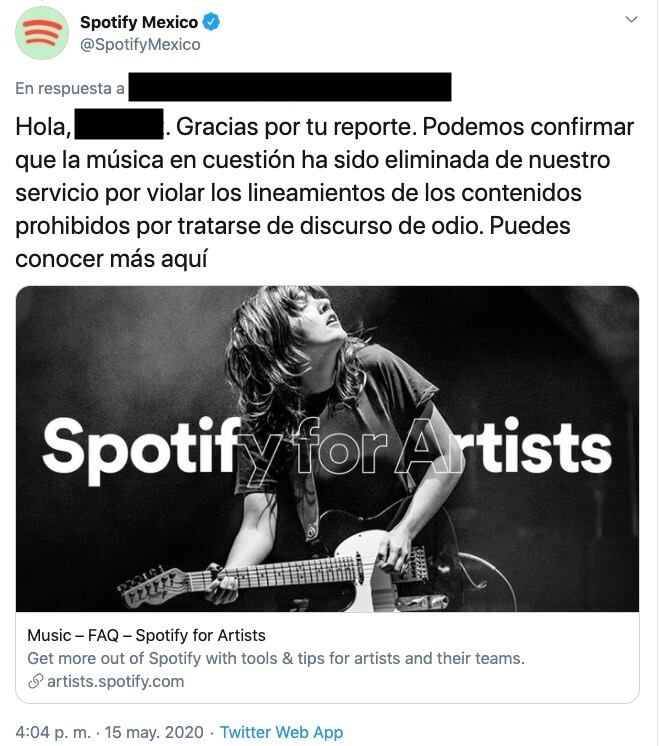Open the Spotify for Artists preview image

click(x=327, y=449)
